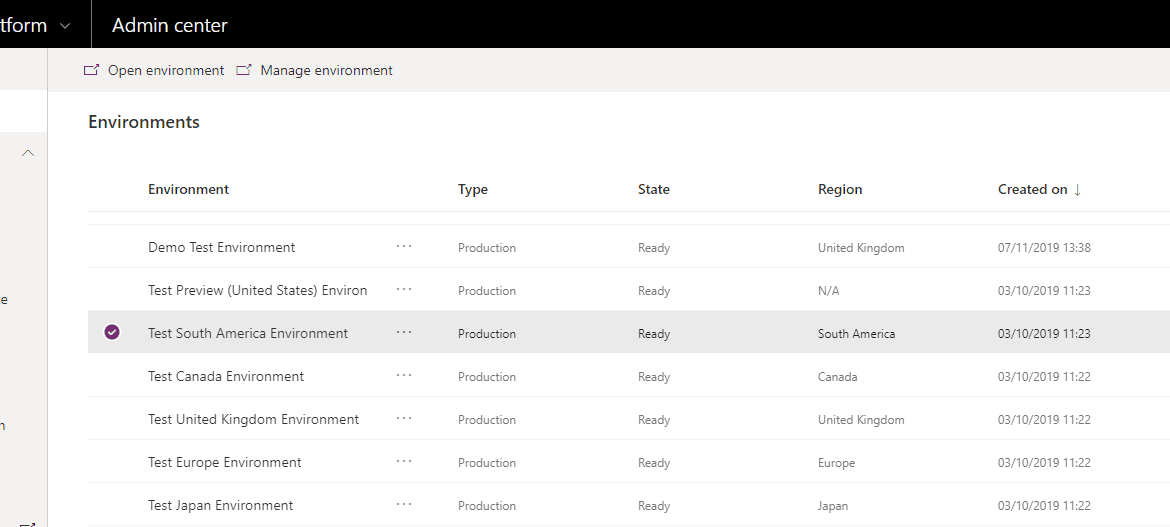Open Test United Kingdom Environment link
Image resolution: width=1170 pixels, height=527 pixels.
pyautogui.click(x=254, y=420)
